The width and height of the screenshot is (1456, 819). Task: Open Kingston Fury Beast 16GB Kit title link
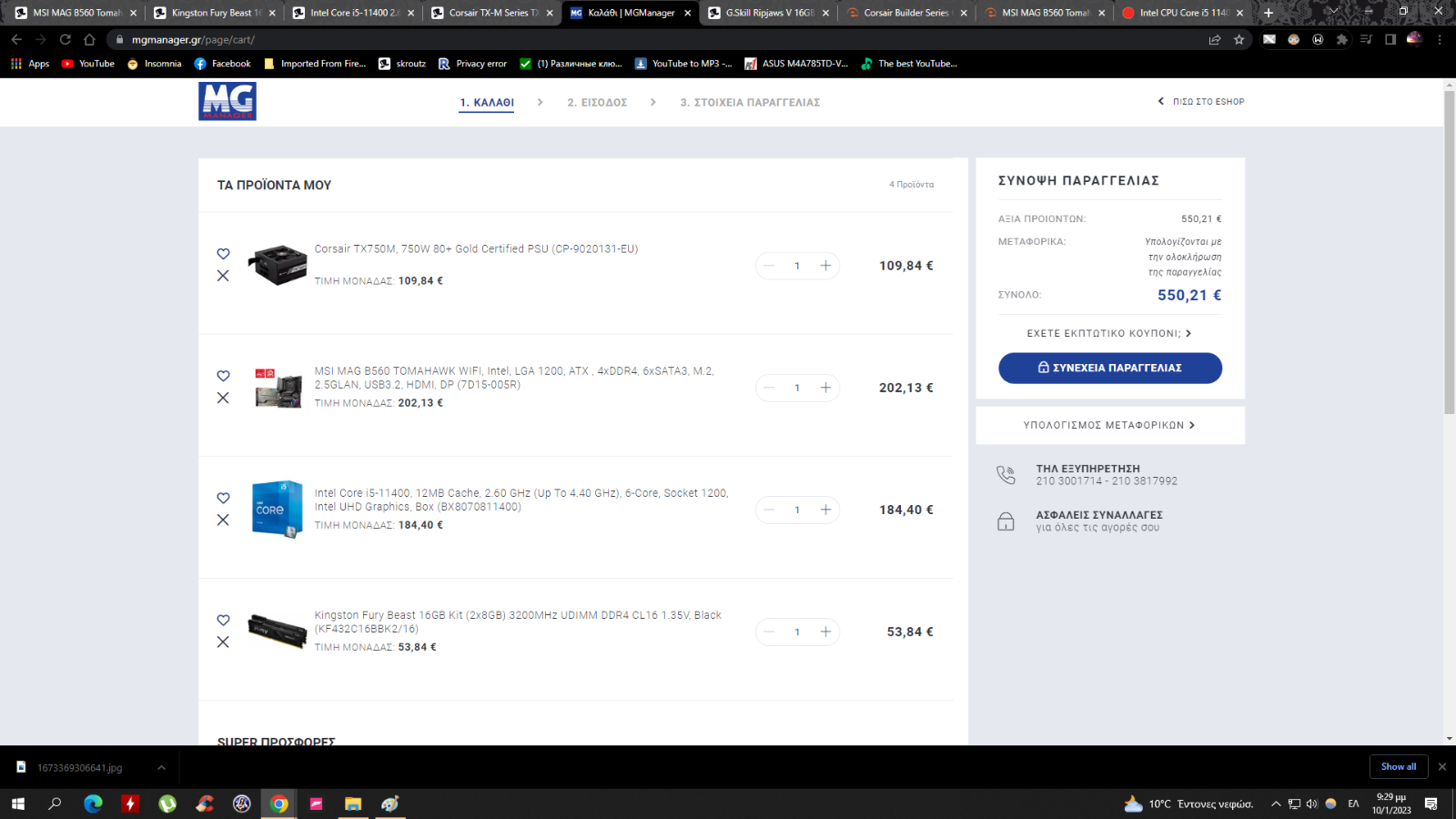[518, 622]
